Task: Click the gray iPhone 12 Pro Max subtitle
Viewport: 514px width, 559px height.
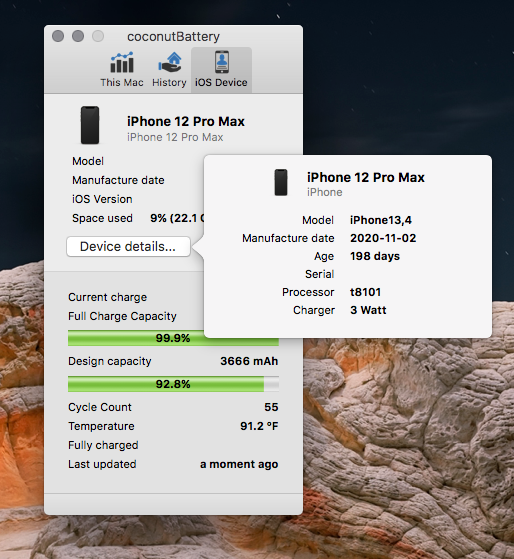Action: point(175,137)
